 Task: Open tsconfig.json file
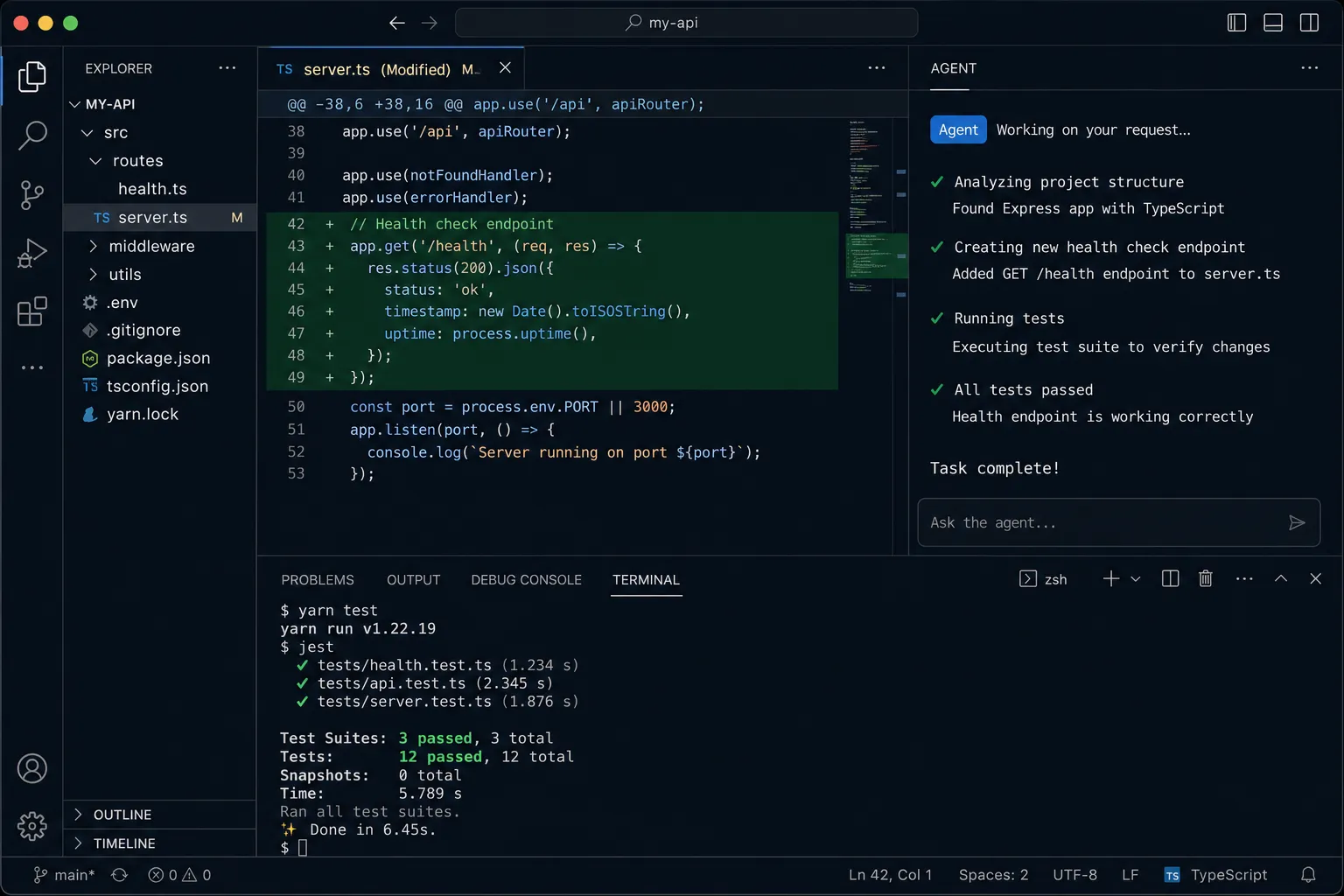(159, 387)
